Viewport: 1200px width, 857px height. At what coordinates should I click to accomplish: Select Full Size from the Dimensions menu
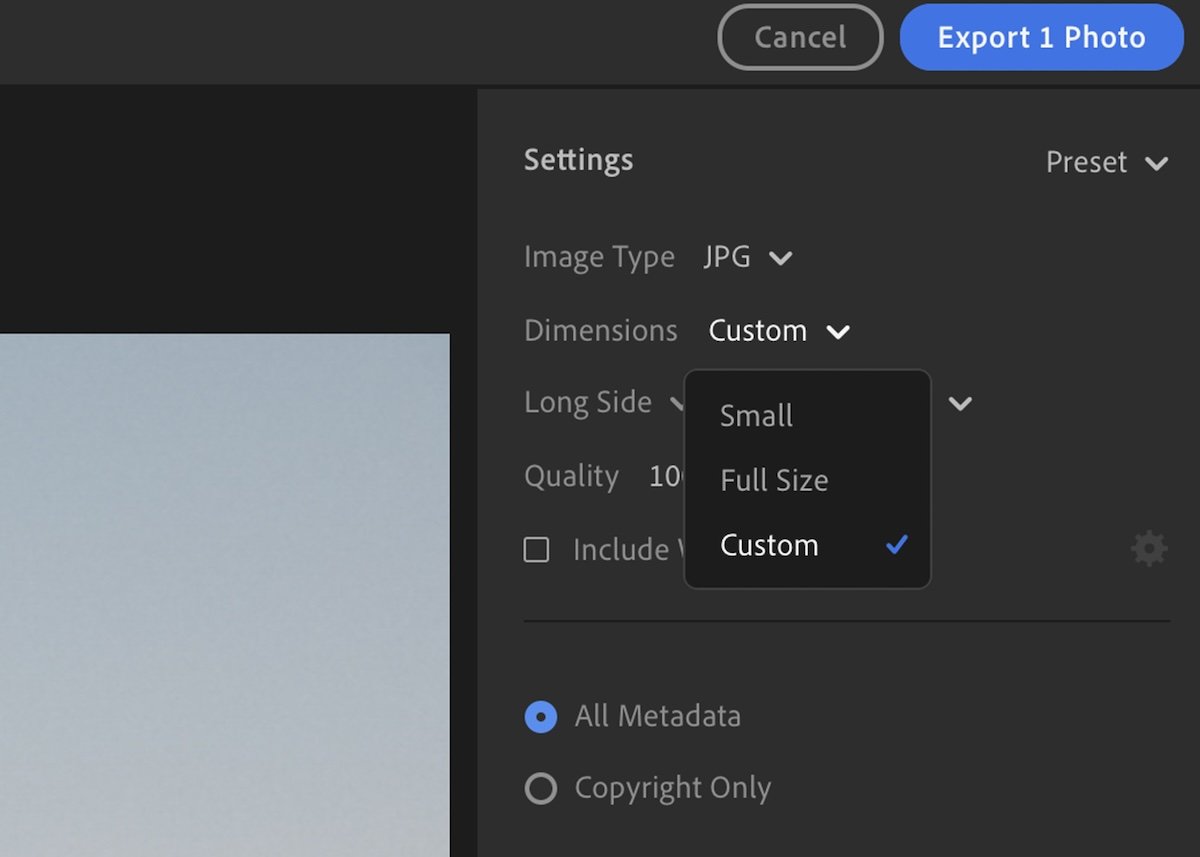pos(773,480)
